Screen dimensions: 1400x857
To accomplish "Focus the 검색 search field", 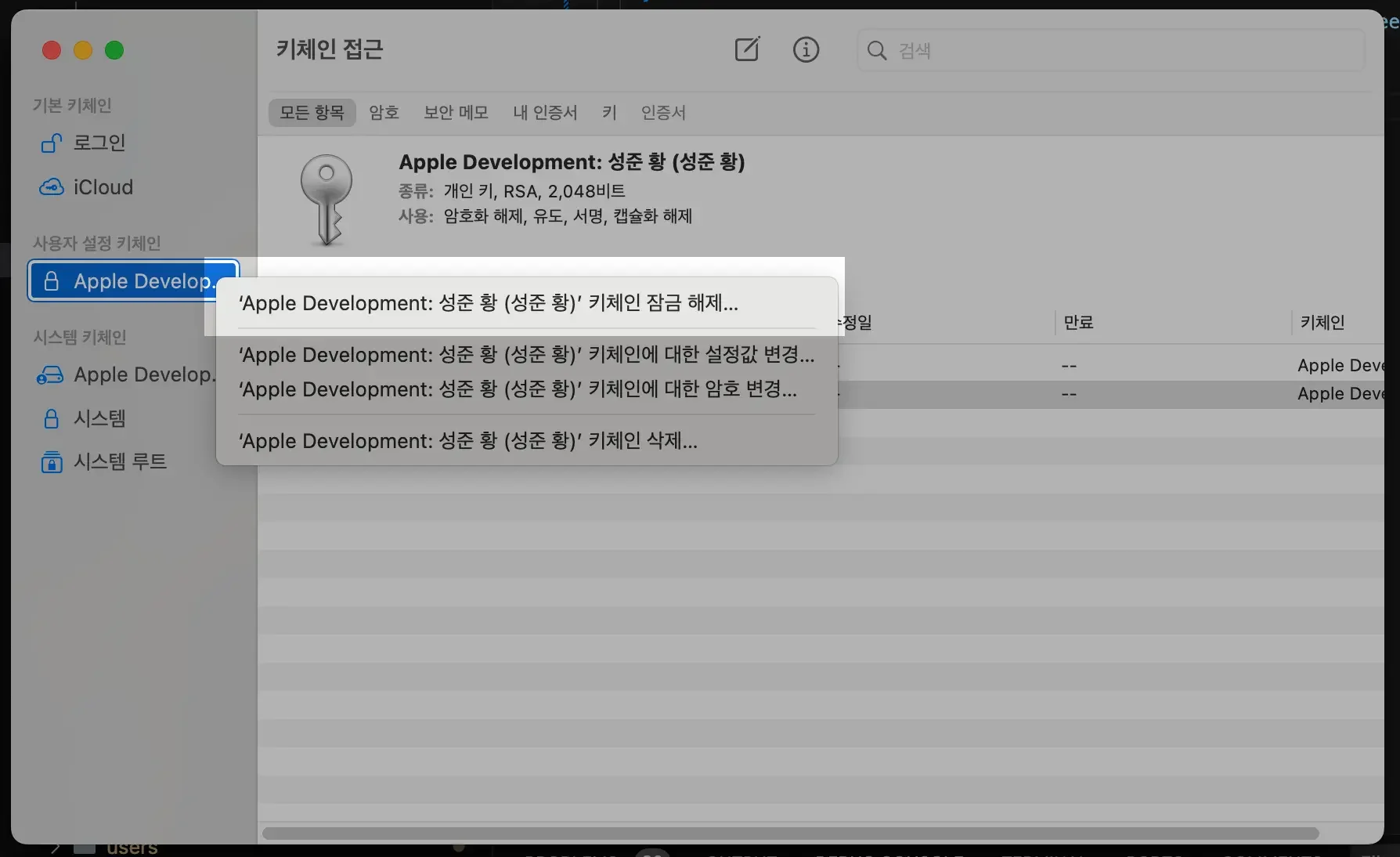I will pos(1110,50).
